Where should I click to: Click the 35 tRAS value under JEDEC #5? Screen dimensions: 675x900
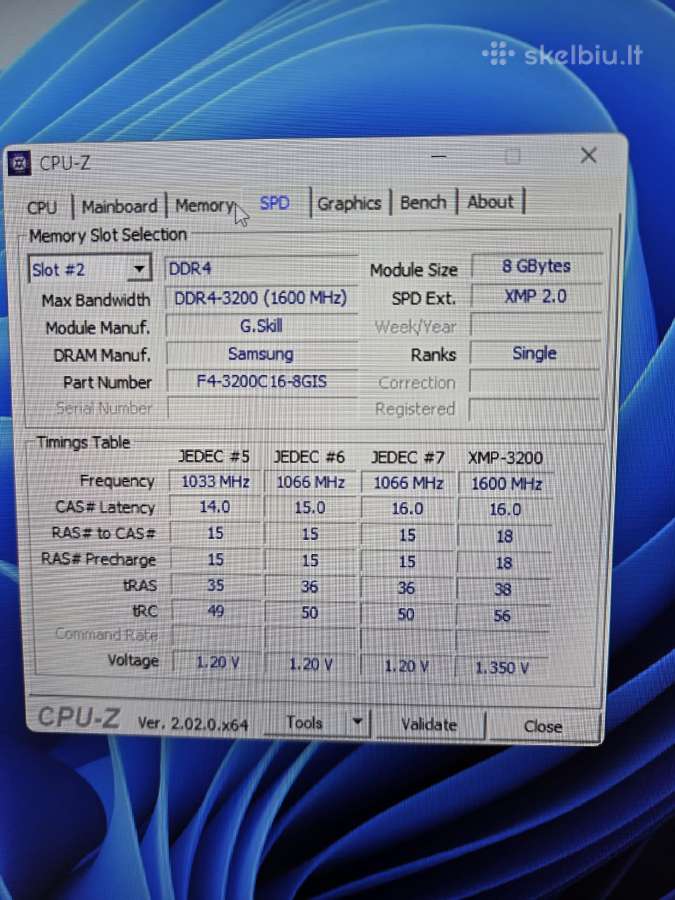tap(216, 585)
